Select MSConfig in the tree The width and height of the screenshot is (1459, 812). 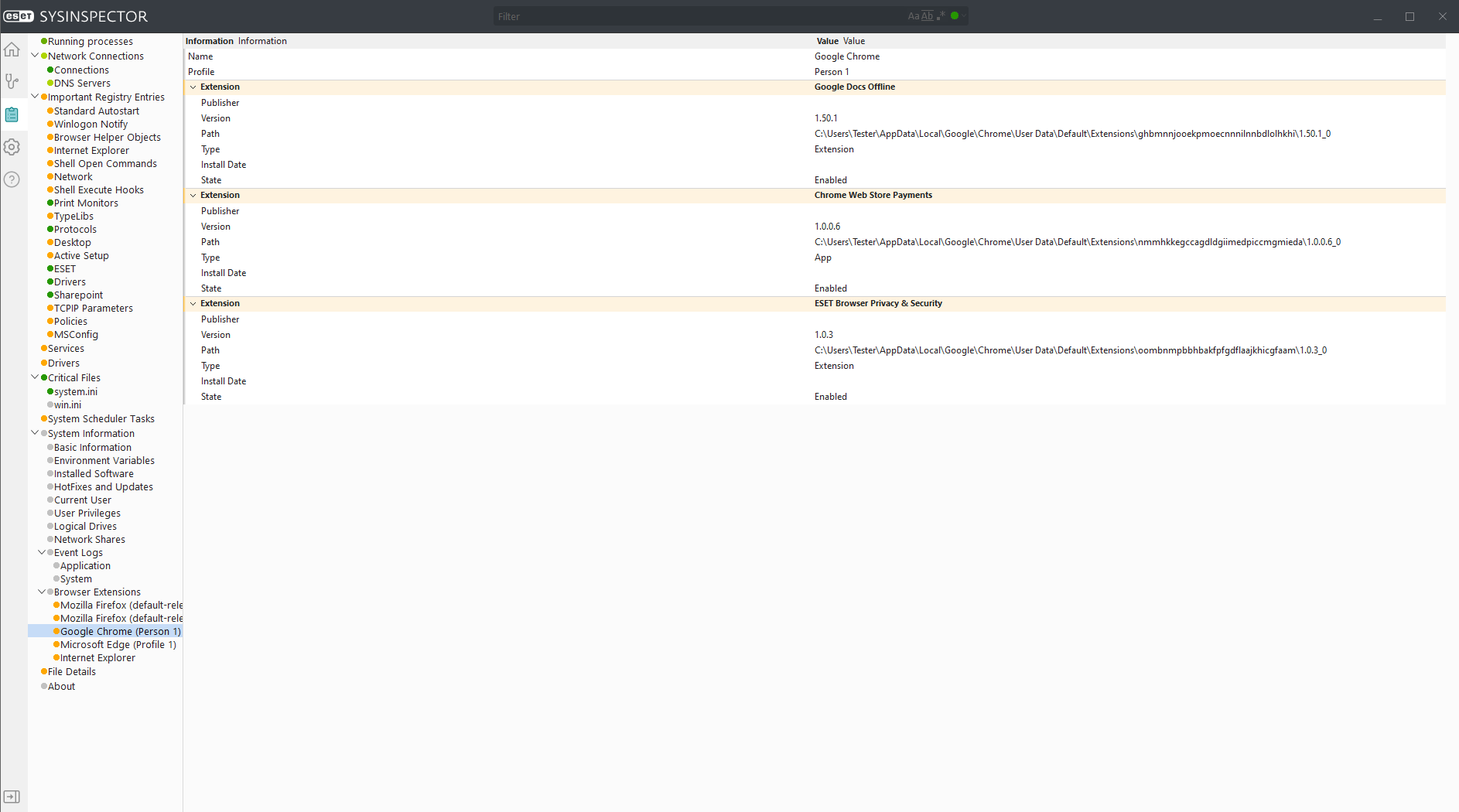pos(76,335)
